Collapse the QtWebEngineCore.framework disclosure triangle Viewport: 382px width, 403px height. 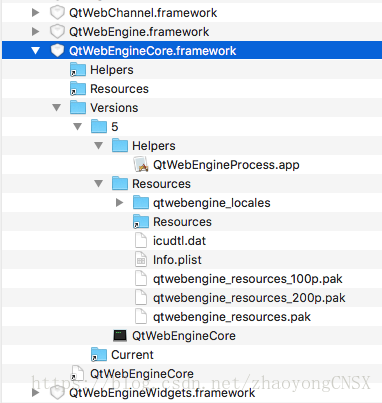[35, 51]
